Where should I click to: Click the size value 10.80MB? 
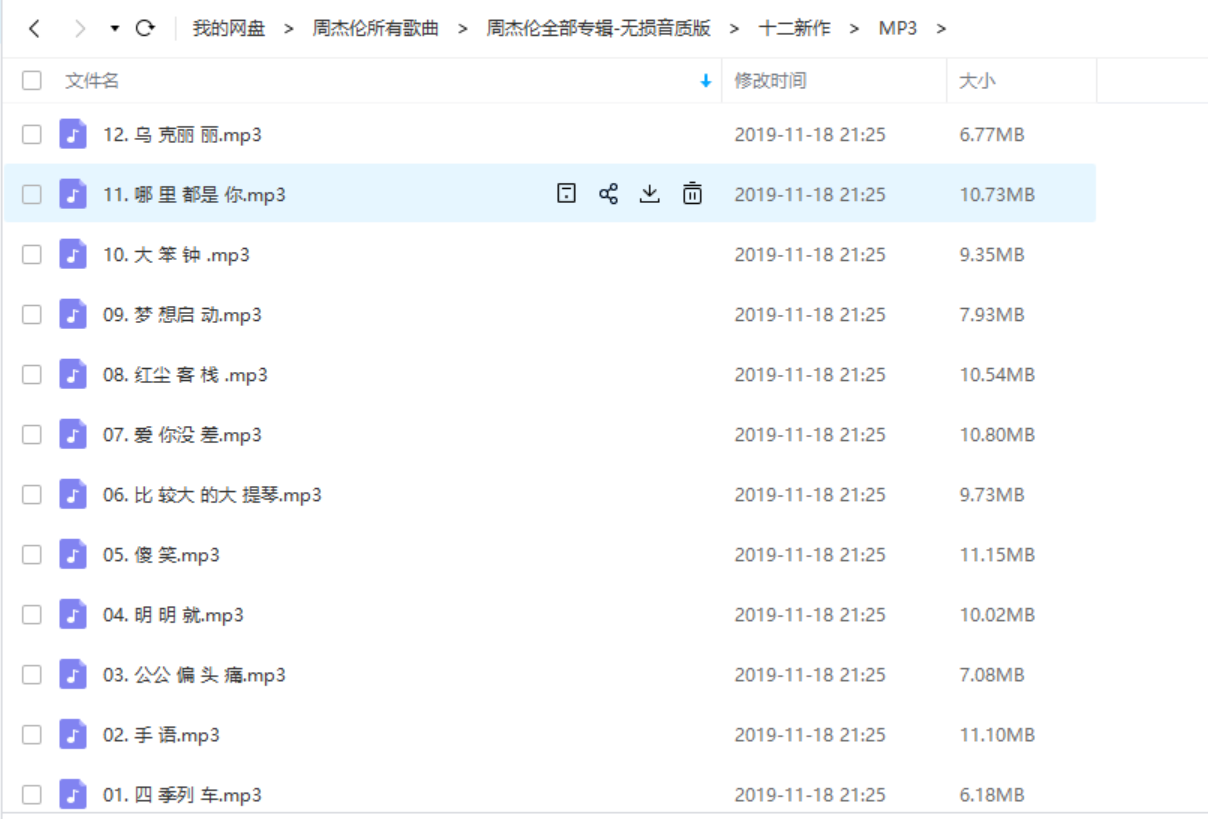point(997,435)
